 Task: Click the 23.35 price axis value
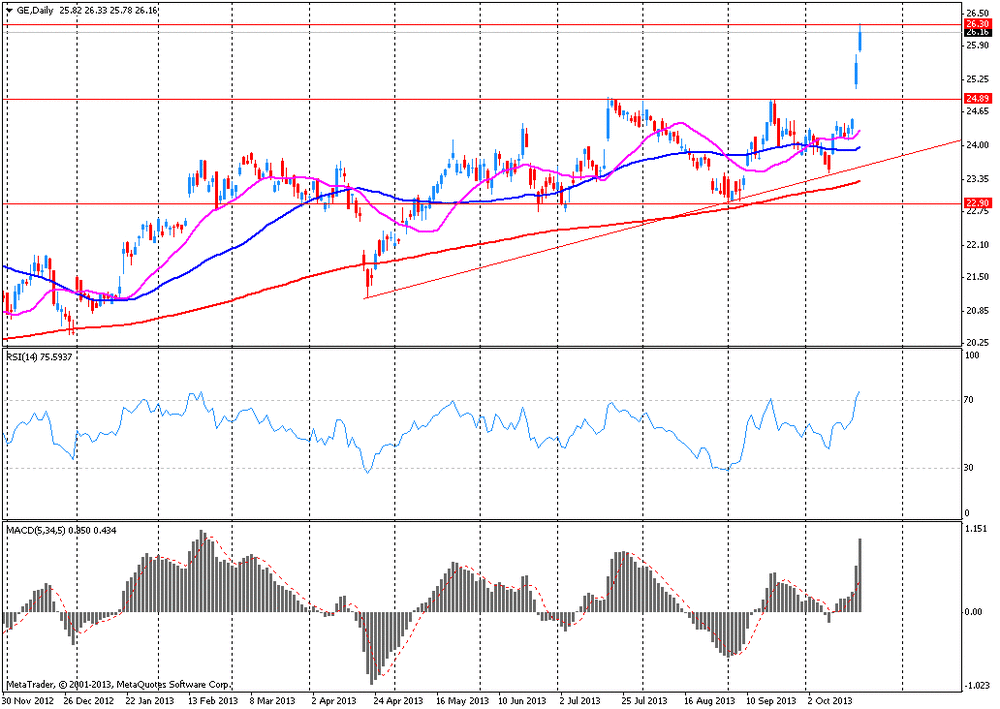[977, 179]
